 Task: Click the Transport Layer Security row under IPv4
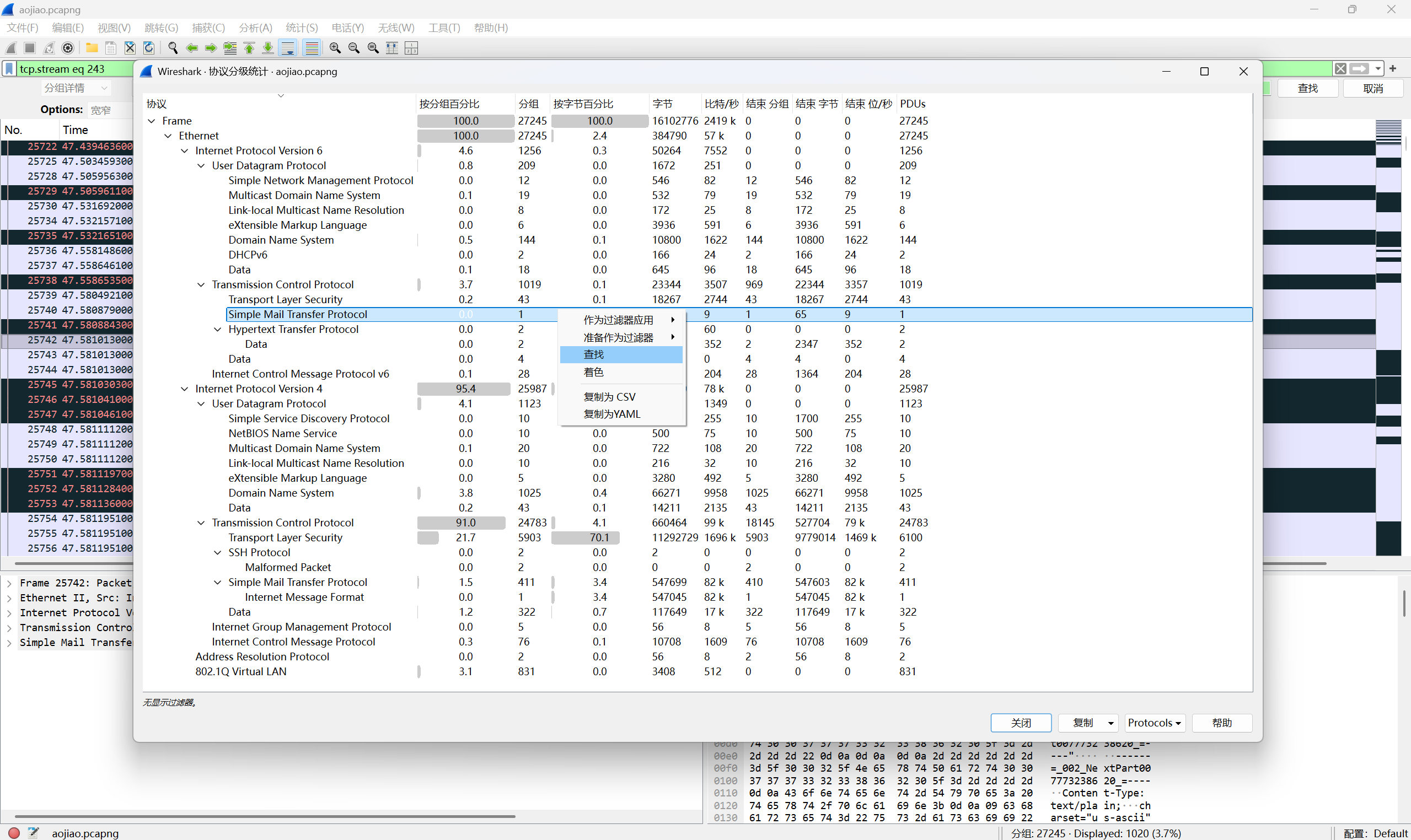286,538
